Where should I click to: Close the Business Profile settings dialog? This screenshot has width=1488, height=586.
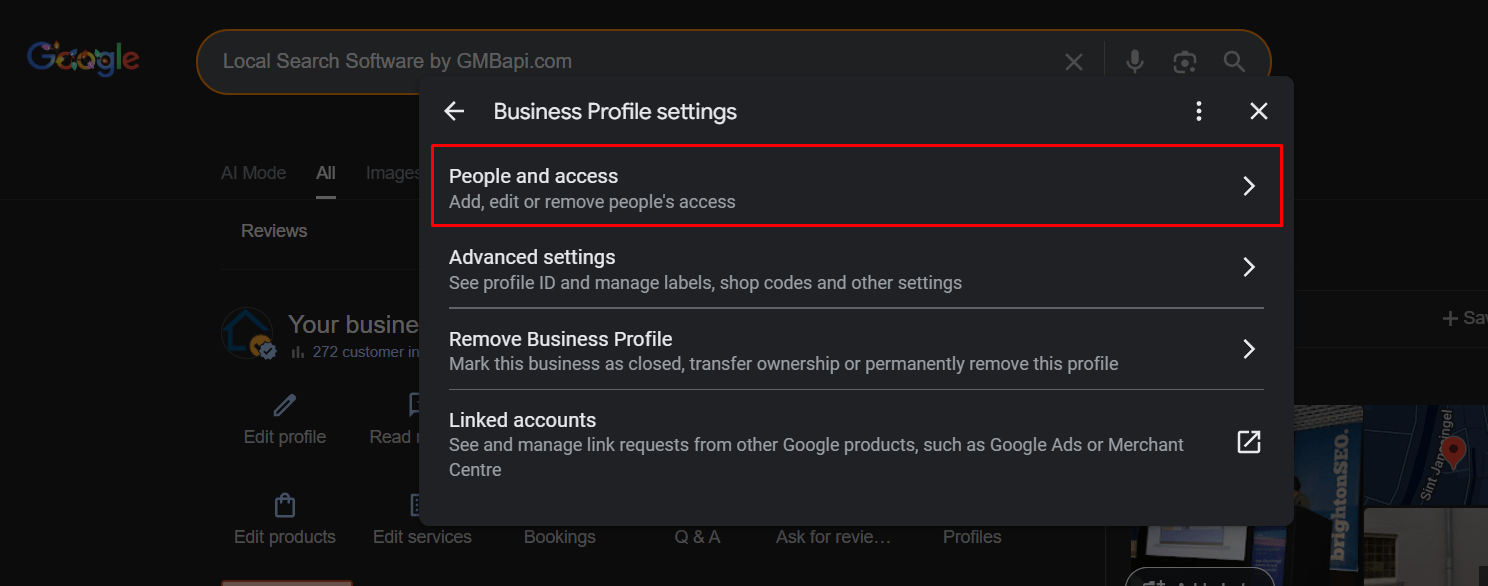pyautogui.click(x=1259, y=111)
